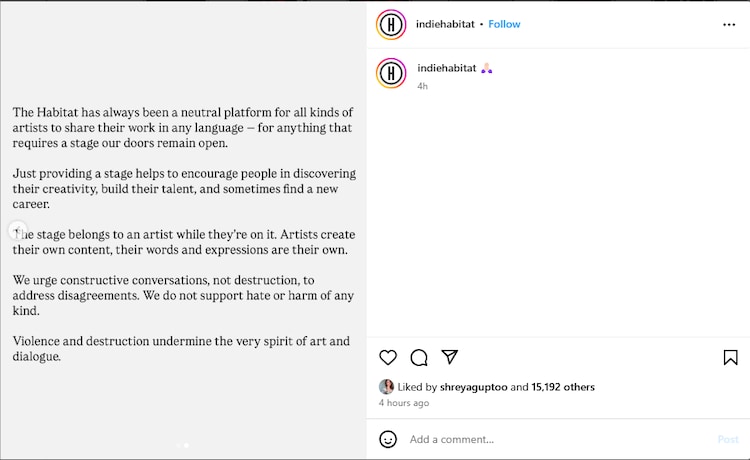Like the post with the heart icon

388,357
